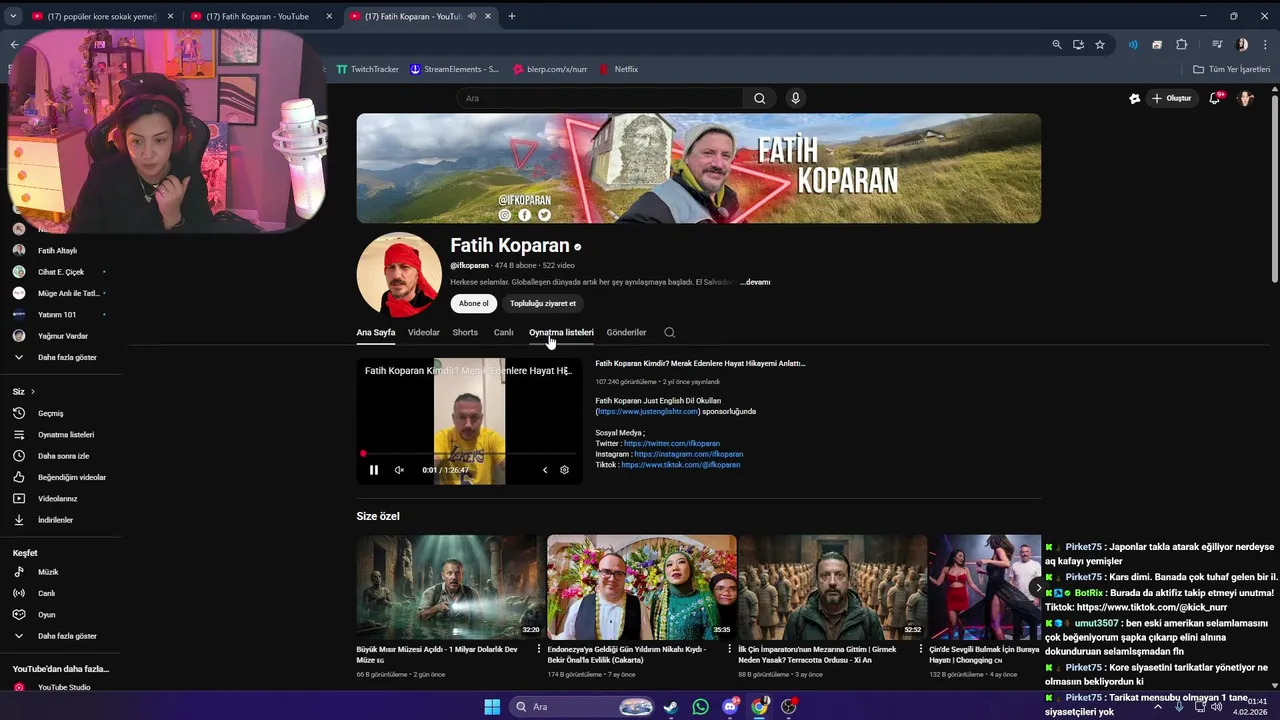This screenshot has width=1280, height=720.
Task: Click the Twitter icon on channel banner
Action: pos(544,215)
